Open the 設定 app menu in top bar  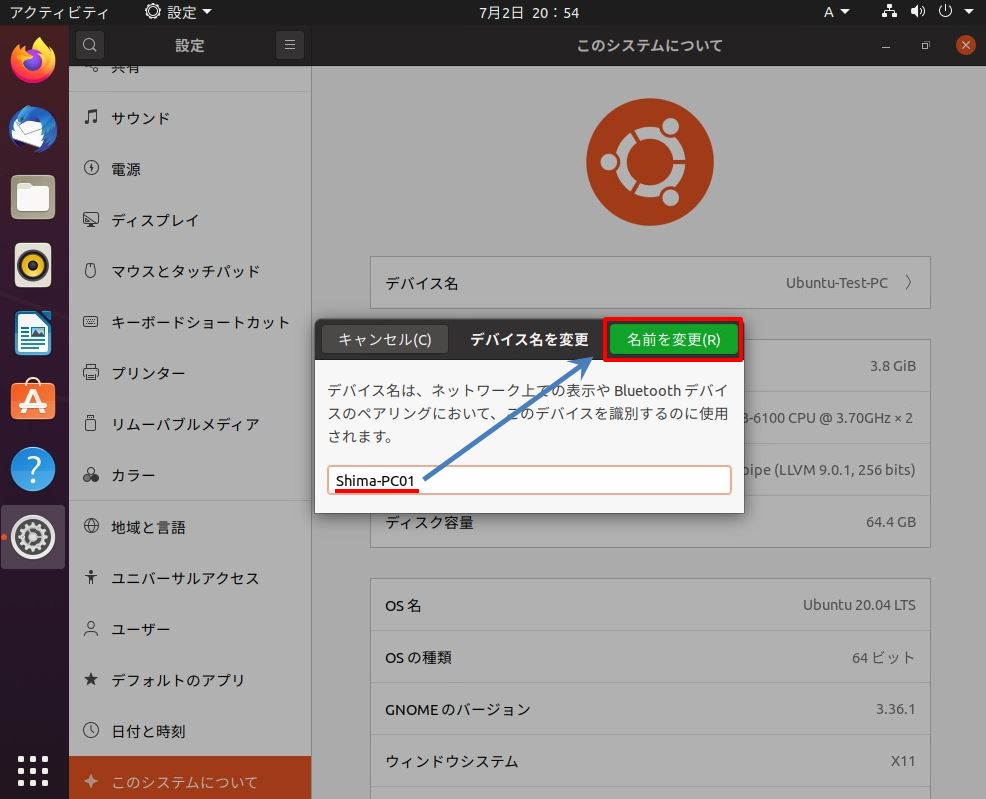pos(178,12)
